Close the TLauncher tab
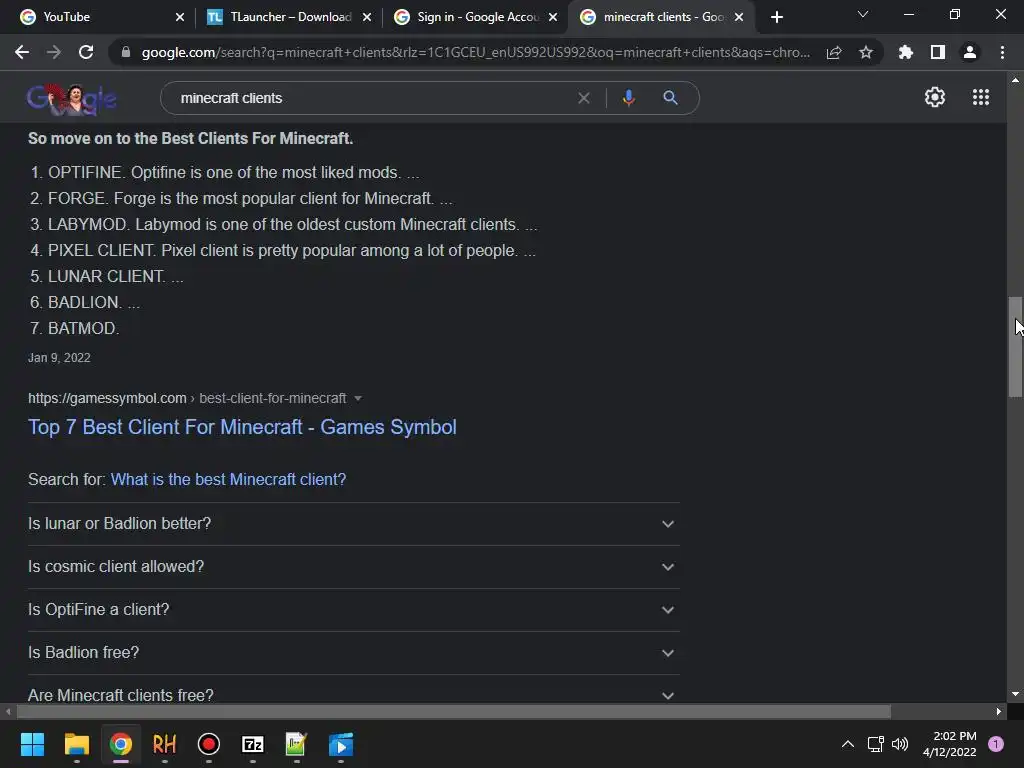 367,17
